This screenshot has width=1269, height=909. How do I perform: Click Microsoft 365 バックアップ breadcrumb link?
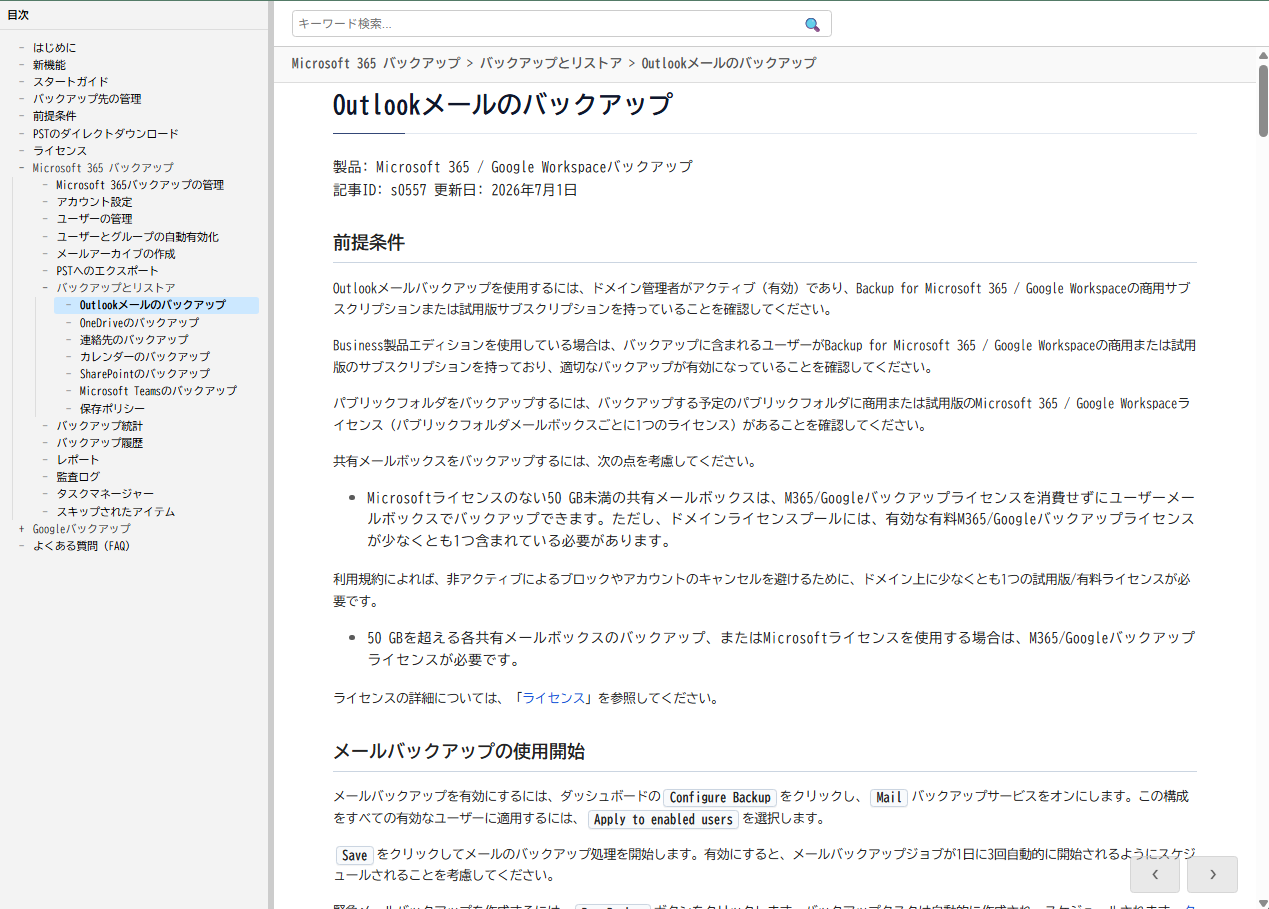coord(376,63)
